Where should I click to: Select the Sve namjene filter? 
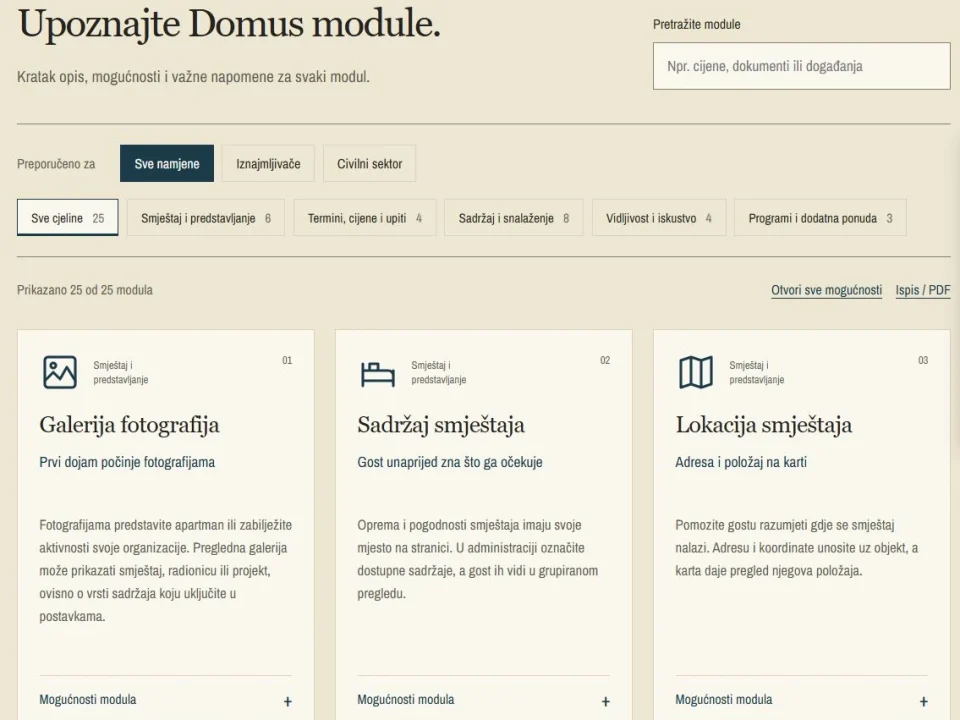[x=167, y=163]
